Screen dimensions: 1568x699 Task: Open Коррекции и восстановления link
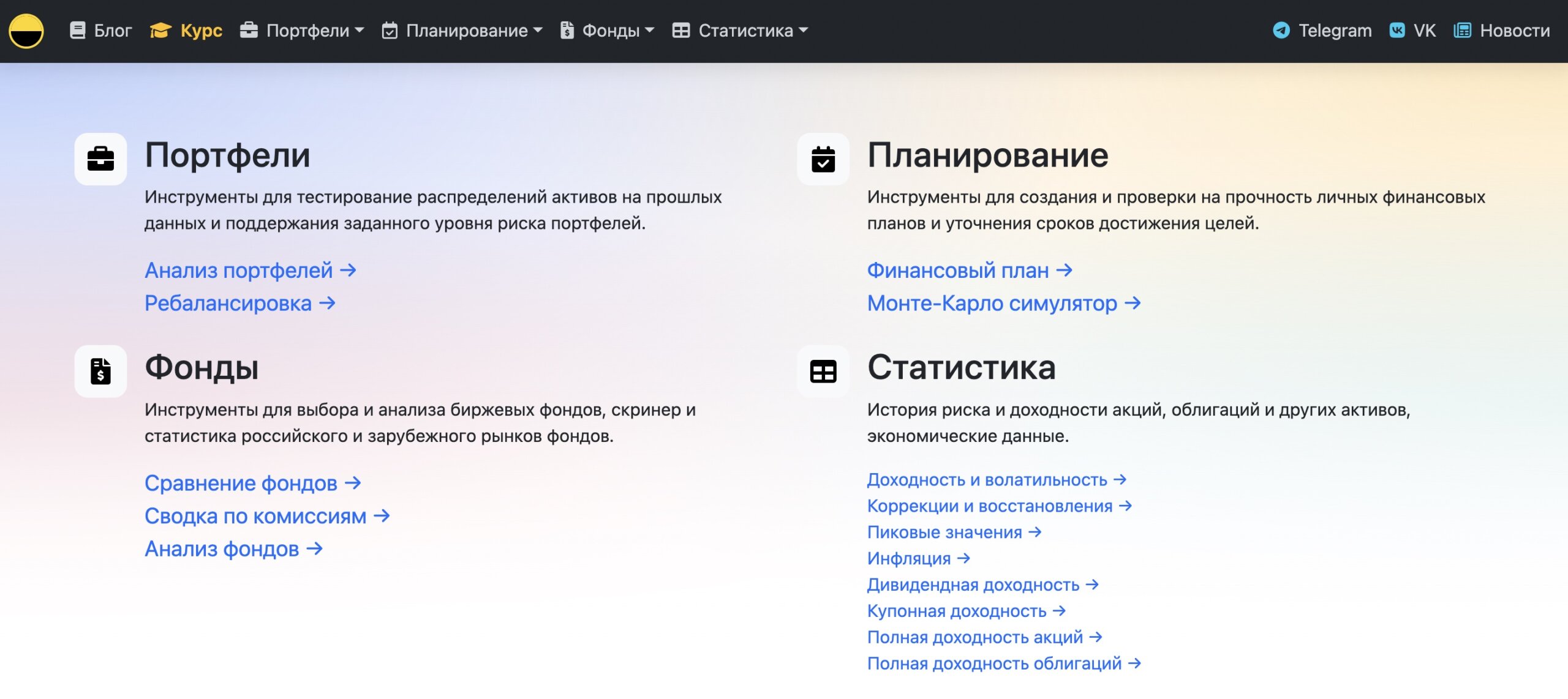(x=1000, y=506)
